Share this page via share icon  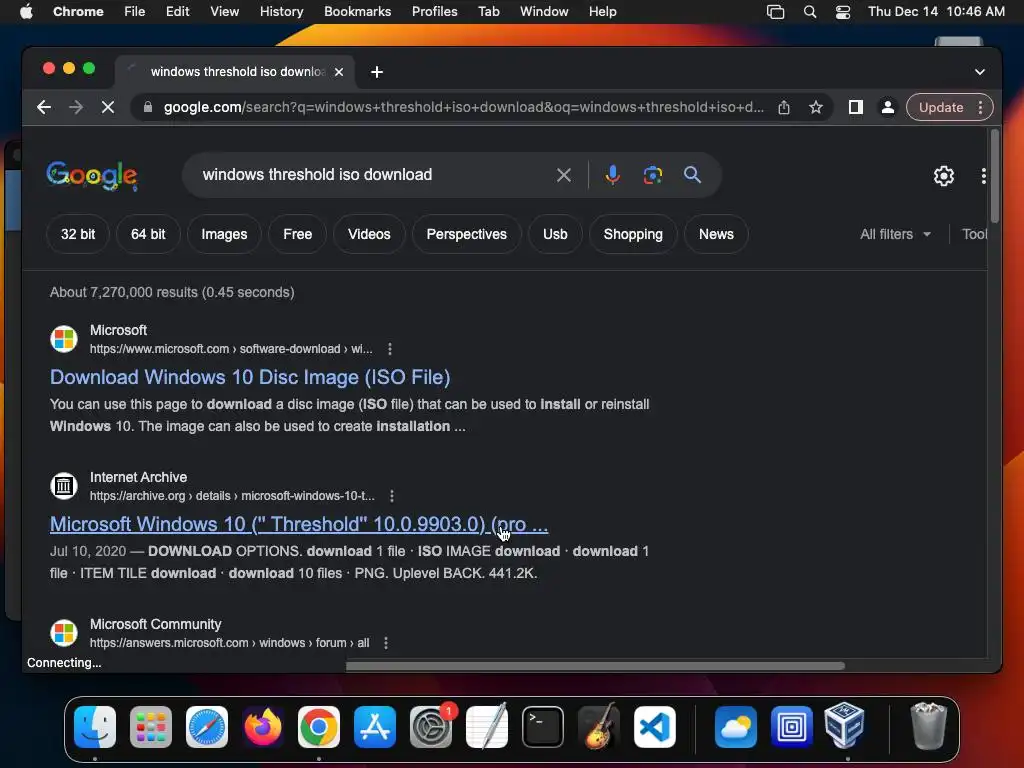click(x=784, y=107)
